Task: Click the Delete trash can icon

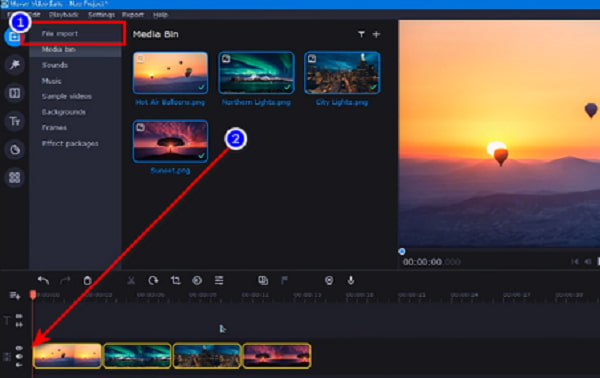Action: [x=88, y=280]
